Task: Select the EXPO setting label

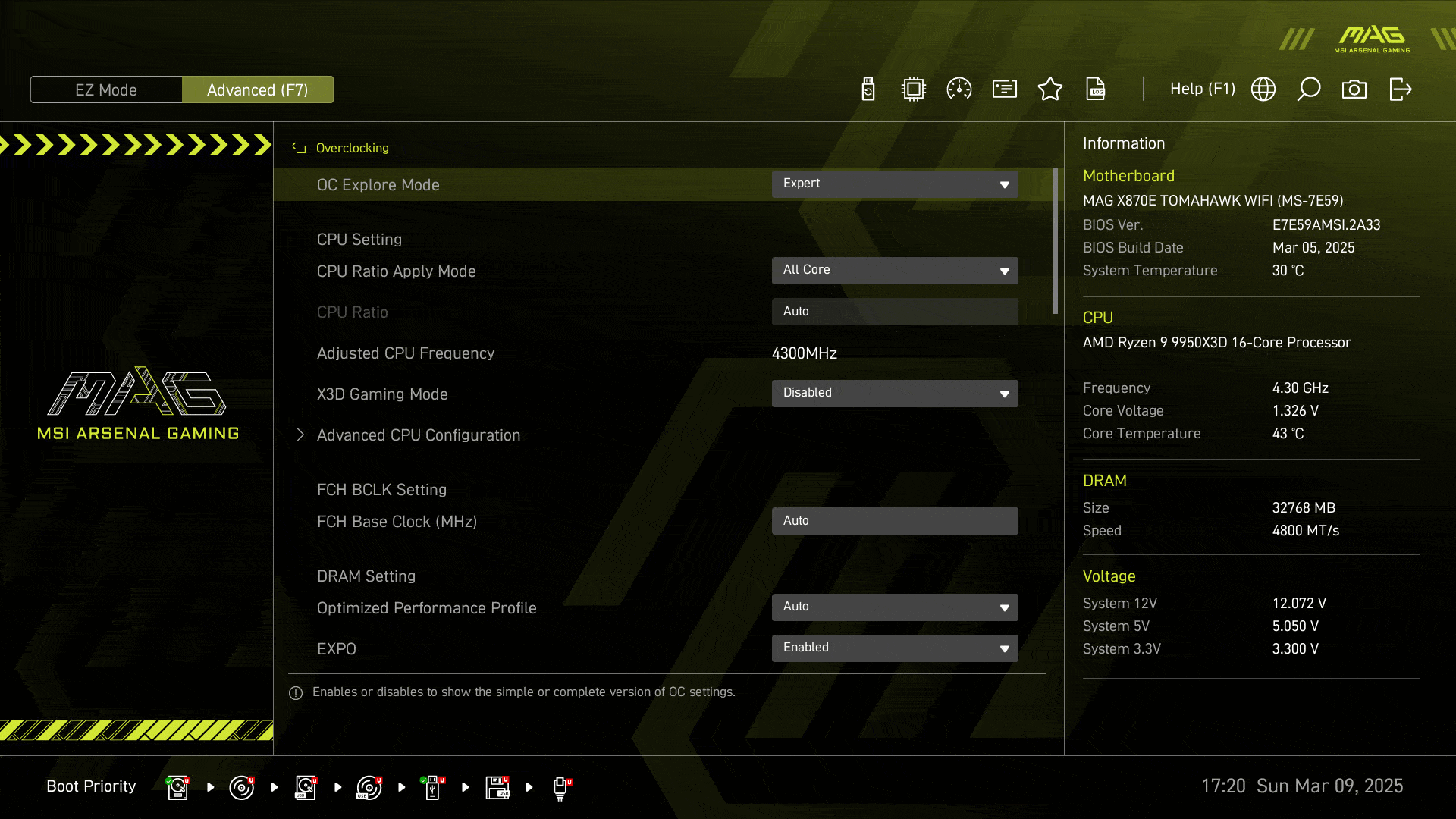Action: [x=337, y=649]
